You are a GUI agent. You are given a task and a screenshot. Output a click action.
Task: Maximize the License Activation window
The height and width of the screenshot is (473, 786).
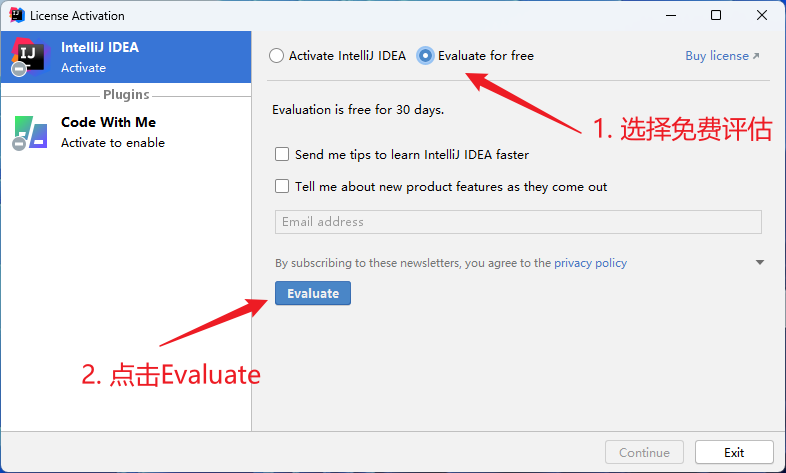point(716,16)
